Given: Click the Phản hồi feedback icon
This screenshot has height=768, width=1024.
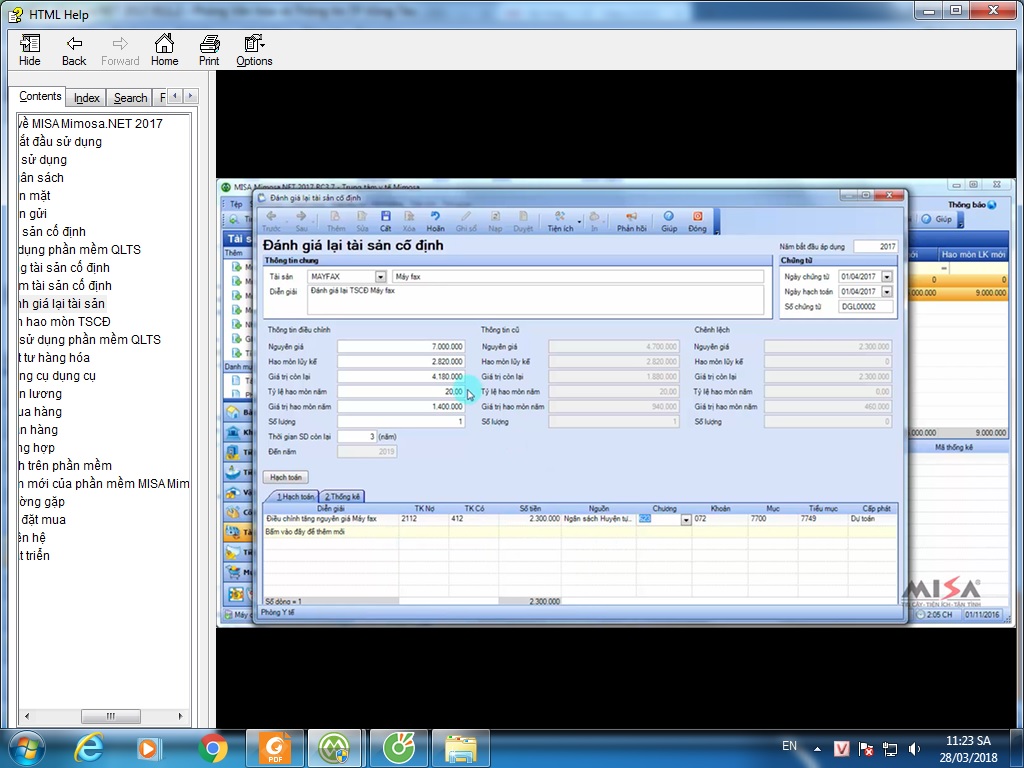Looking at the screenshot, I should (631, 221).
